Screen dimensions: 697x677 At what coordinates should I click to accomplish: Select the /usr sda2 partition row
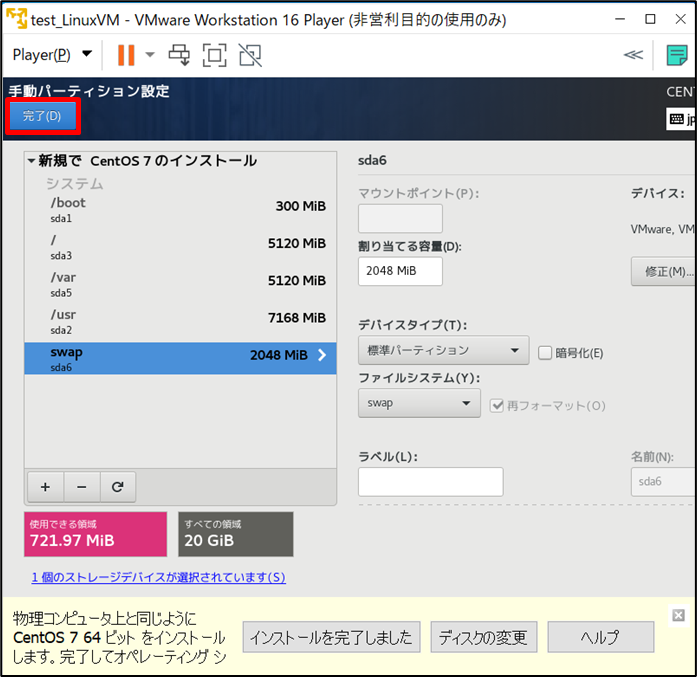click(x=180, y=321)
